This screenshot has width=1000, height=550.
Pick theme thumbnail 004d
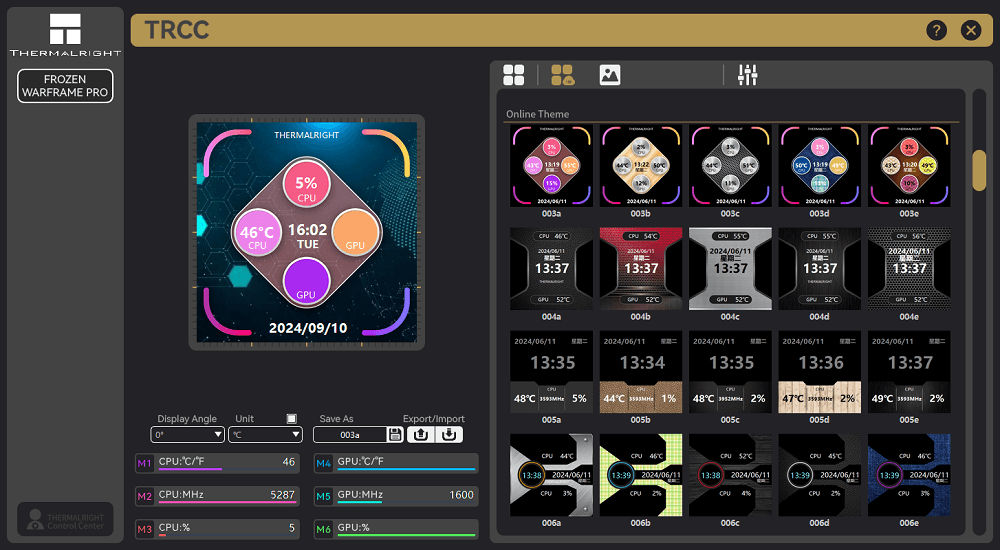pos(820,269)
